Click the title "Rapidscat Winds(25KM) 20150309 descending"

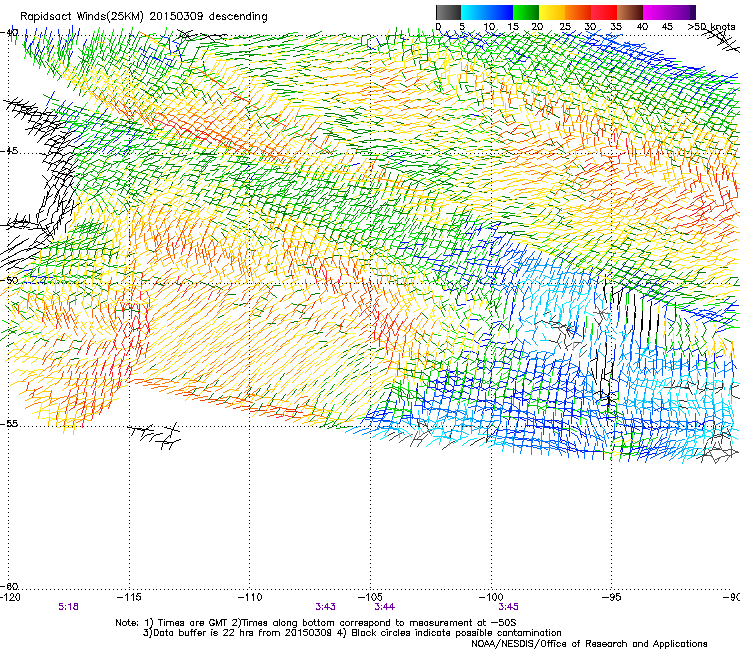pos(143,17)
